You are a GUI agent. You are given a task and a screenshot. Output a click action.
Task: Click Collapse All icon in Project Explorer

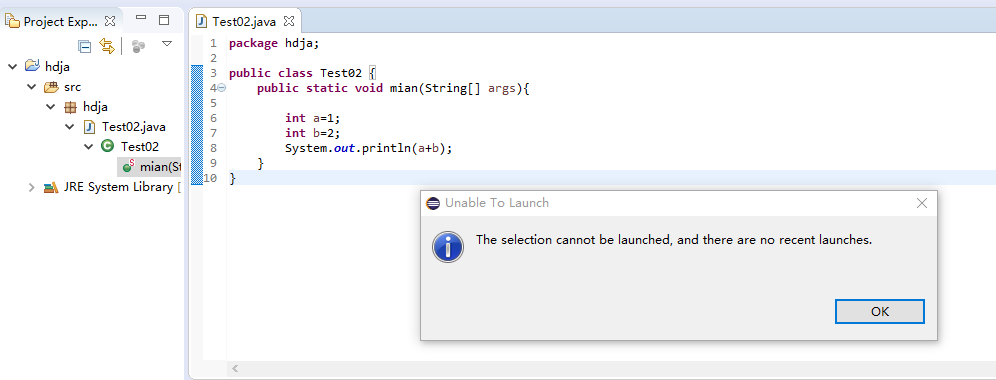84,46
